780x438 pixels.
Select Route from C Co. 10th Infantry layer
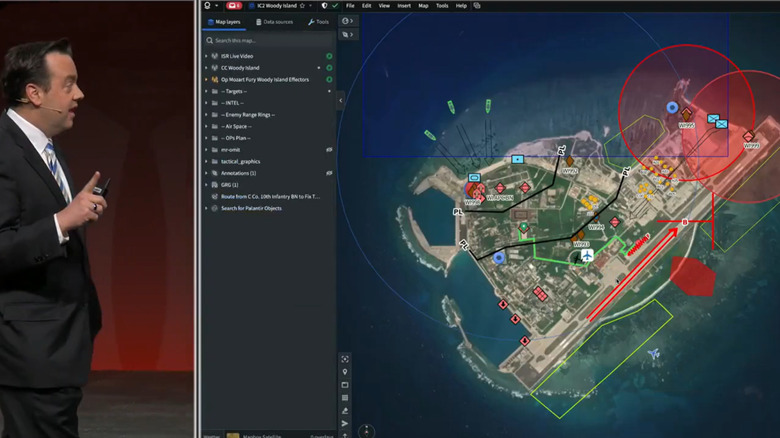pos(270,197)
